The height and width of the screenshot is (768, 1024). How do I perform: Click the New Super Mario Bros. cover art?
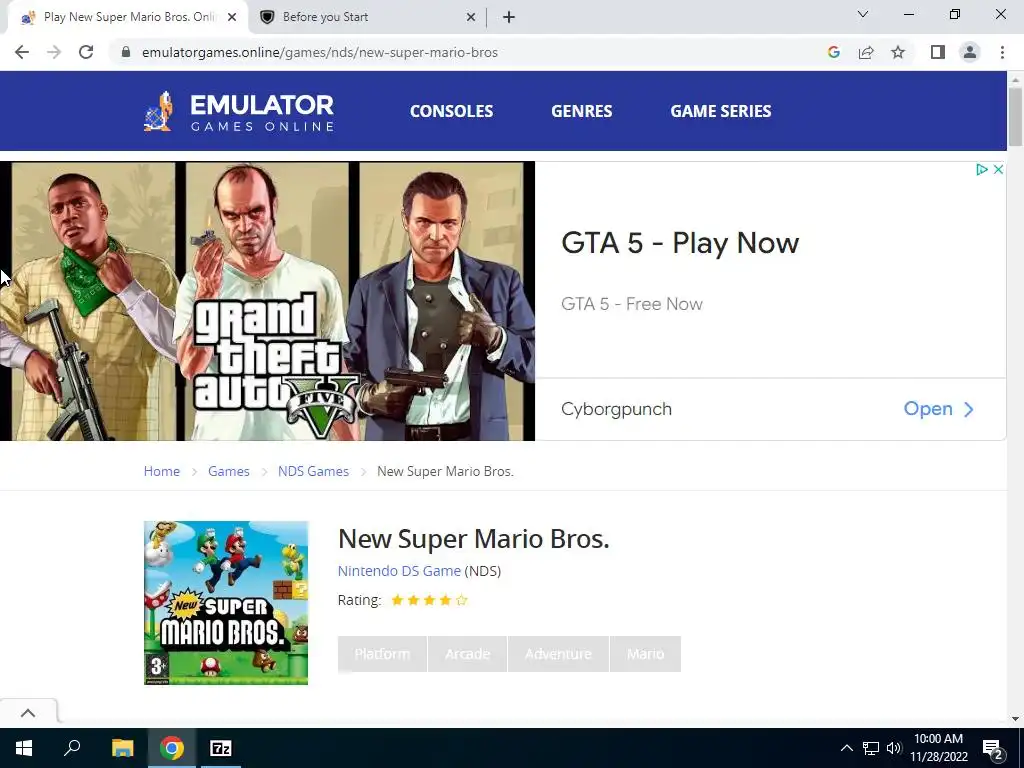[x=226, y=603]
